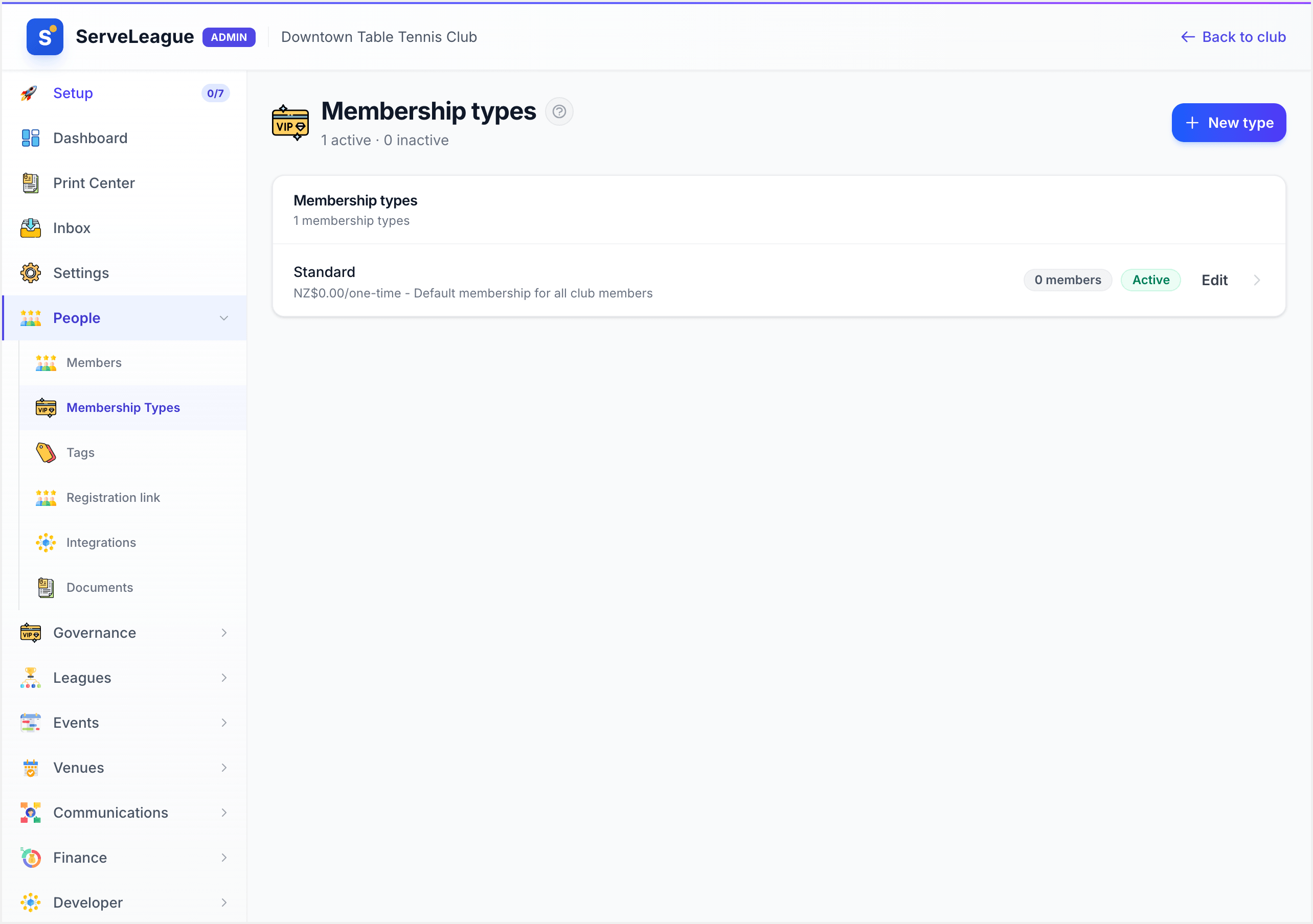The image size is (1313, 924).
Task: Click the rocket Setup icon
Action: click(29, 93)
